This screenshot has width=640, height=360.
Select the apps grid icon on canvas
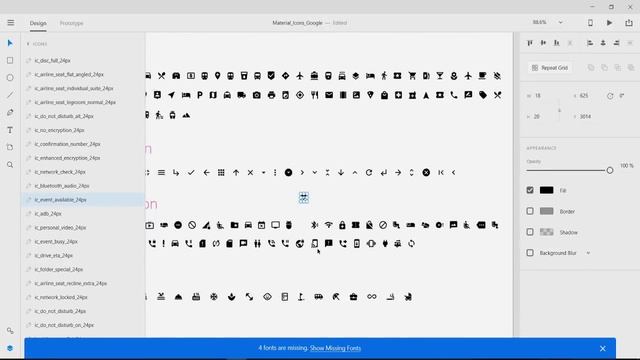(x=221, y=173)
